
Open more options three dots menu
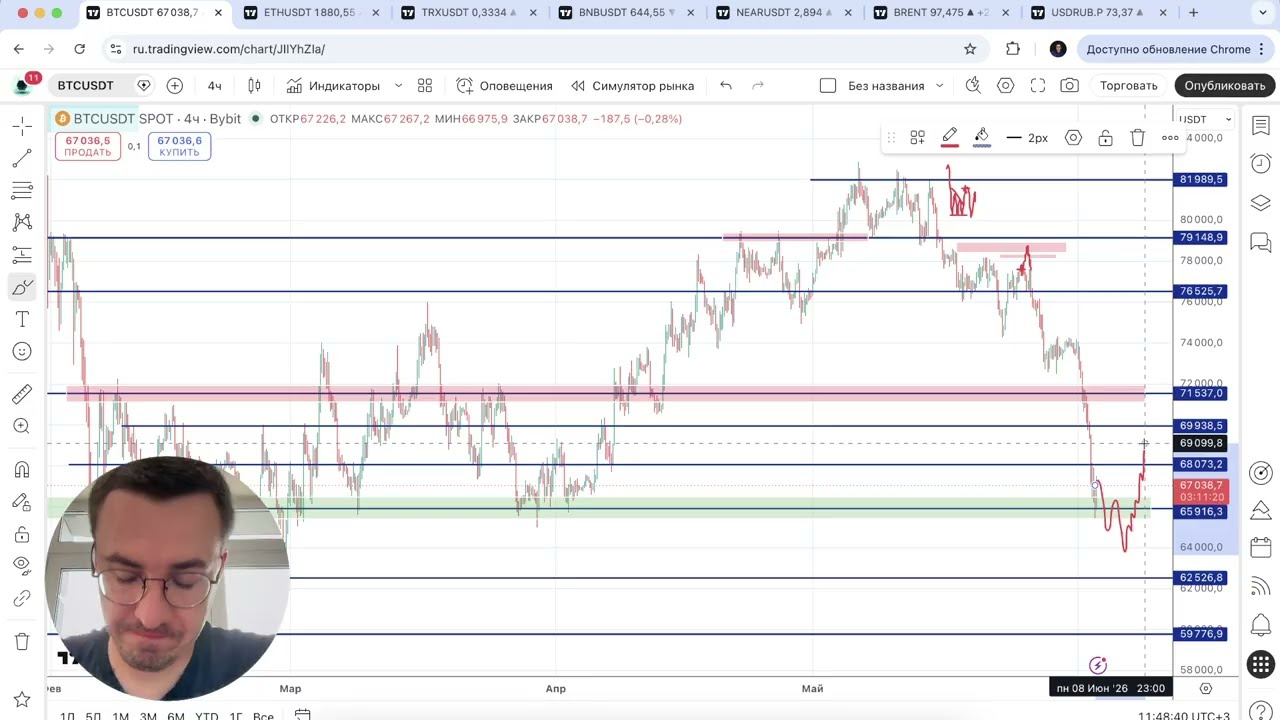coord(1170,138)
